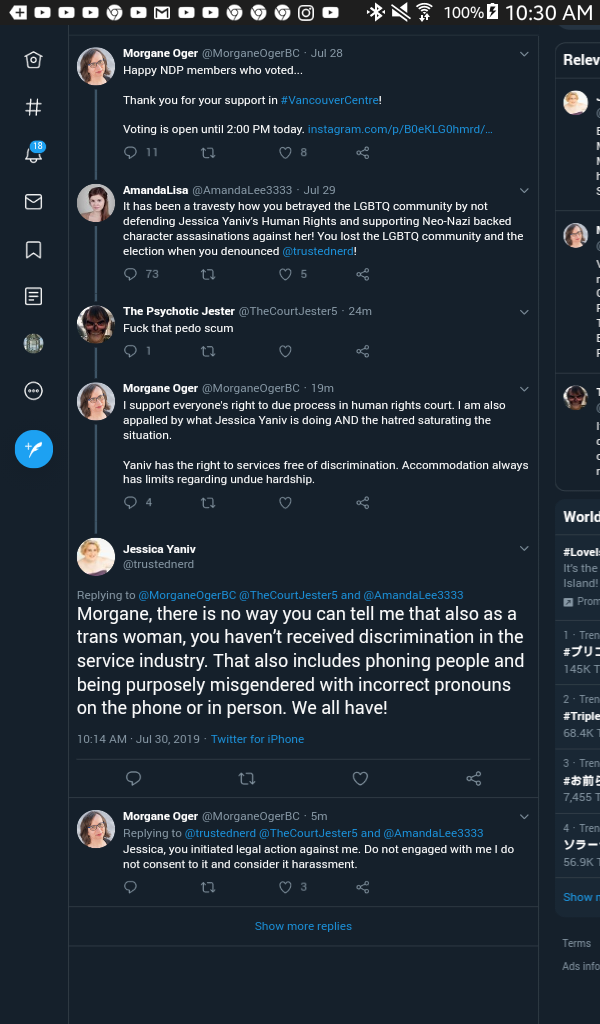Viewport: 600px width, 1024px height.
Task: Open the #VancouverCentre hashtag link
Action: [330, 100]
